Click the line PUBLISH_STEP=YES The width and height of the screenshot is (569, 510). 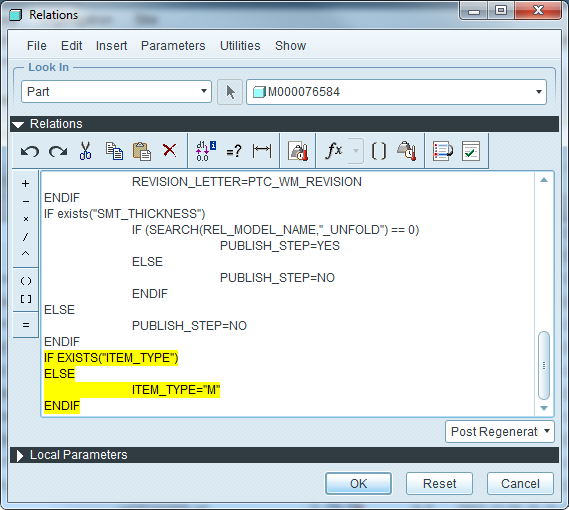click(280, 246)
